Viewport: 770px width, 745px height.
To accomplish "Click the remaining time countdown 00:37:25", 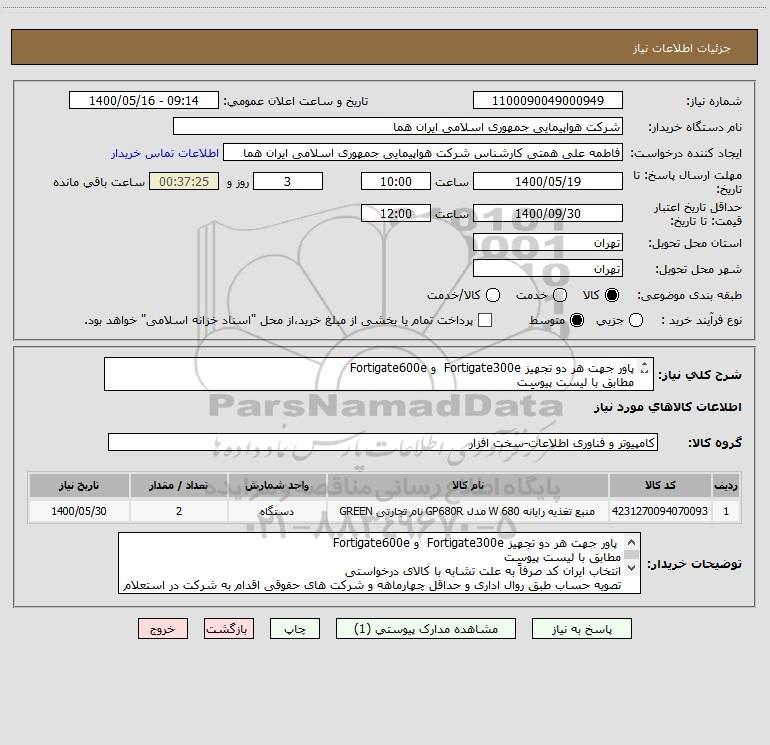I will 184,181.
